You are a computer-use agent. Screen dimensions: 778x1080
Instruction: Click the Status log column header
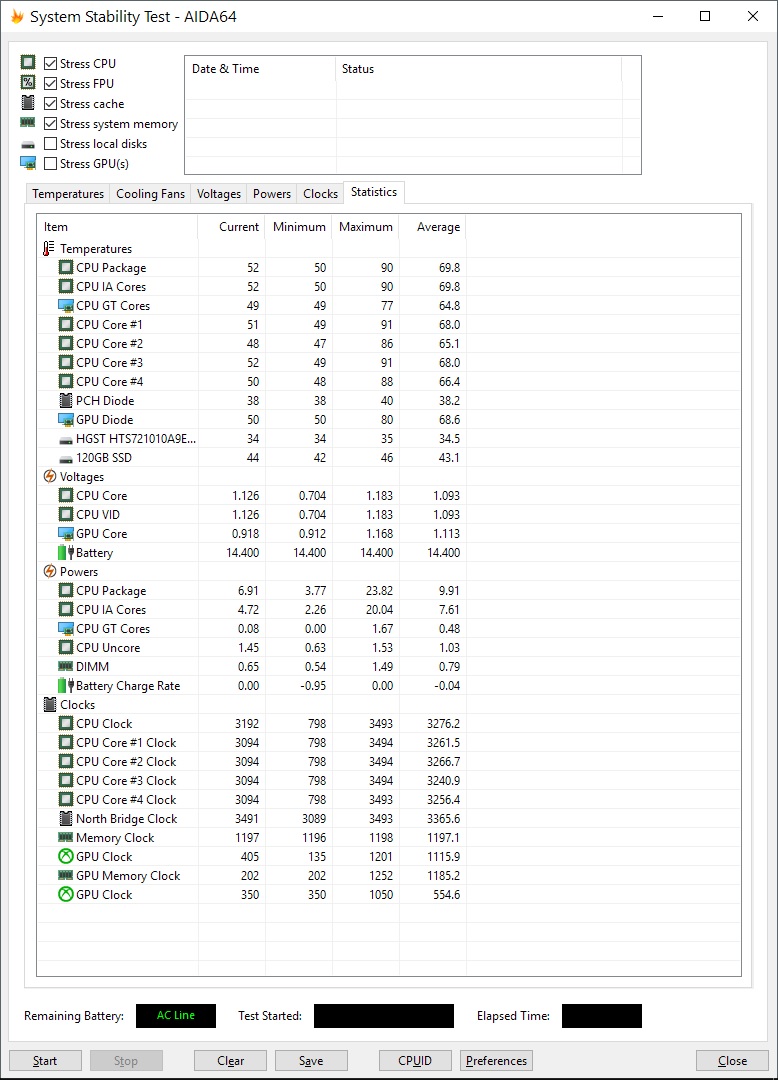[479, 69]
